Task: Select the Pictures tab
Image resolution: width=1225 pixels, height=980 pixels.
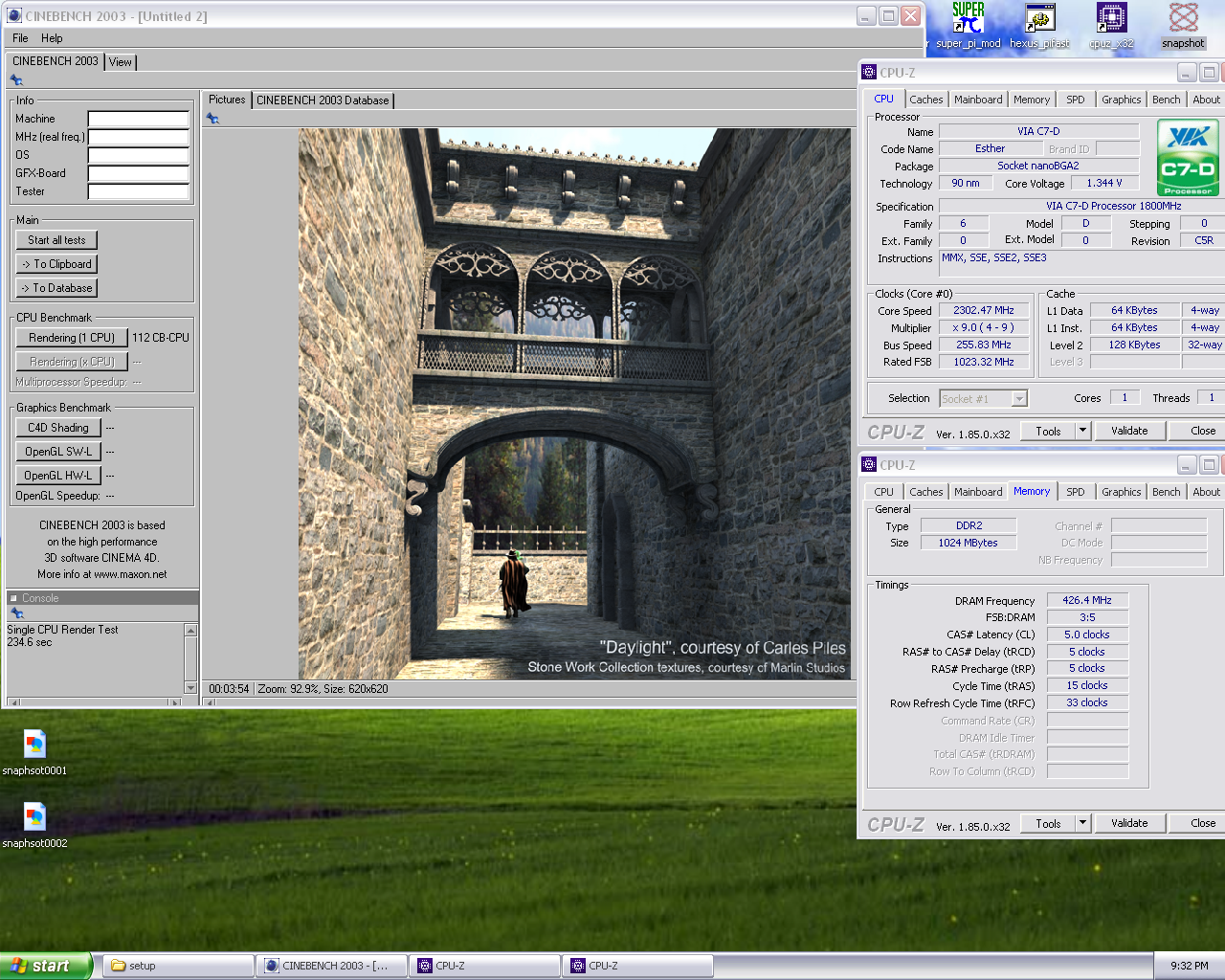Action: [227, 100]
